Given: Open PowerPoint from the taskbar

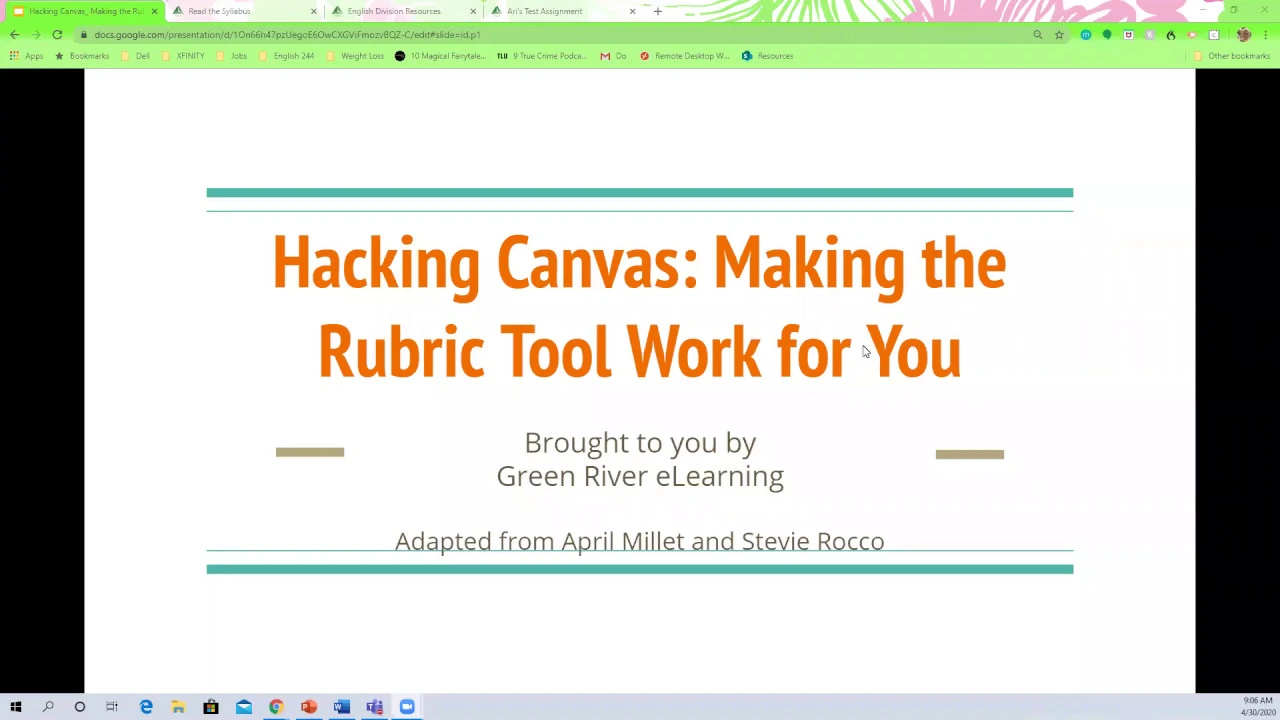Looking at the screenshot, I should [x=309, y=707].
